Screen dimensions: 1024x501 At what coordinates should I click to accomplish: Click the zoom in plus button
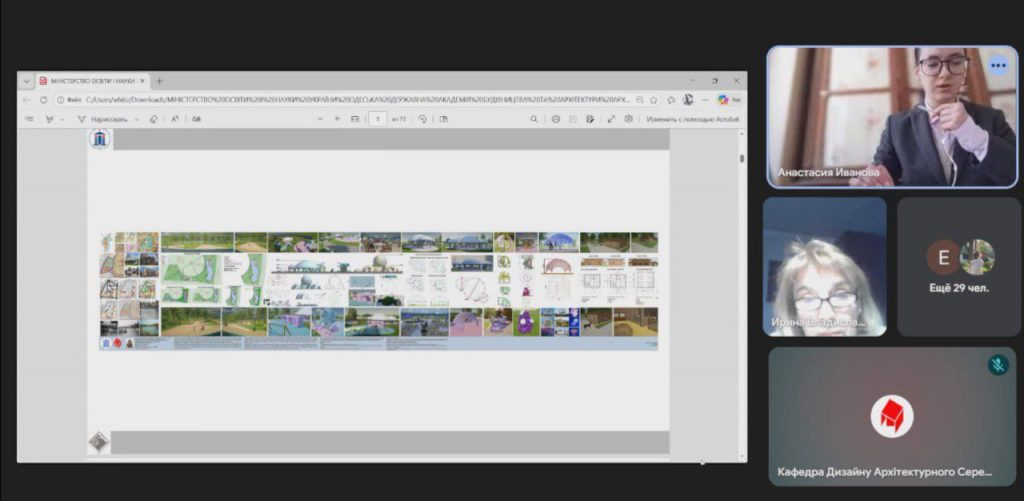(337, 118)
